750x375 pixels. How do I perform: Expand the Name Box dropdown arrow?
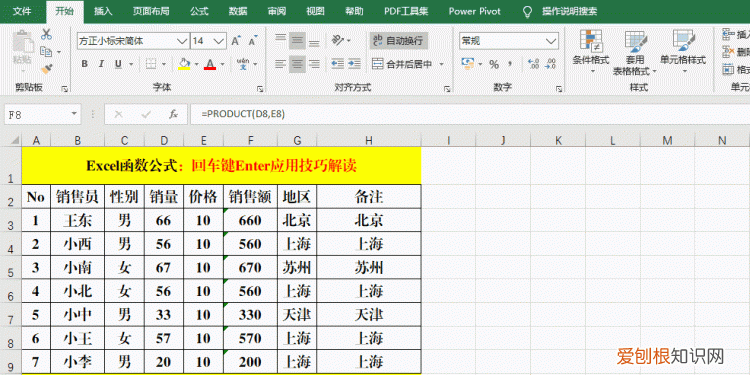(x=74, y=114)
